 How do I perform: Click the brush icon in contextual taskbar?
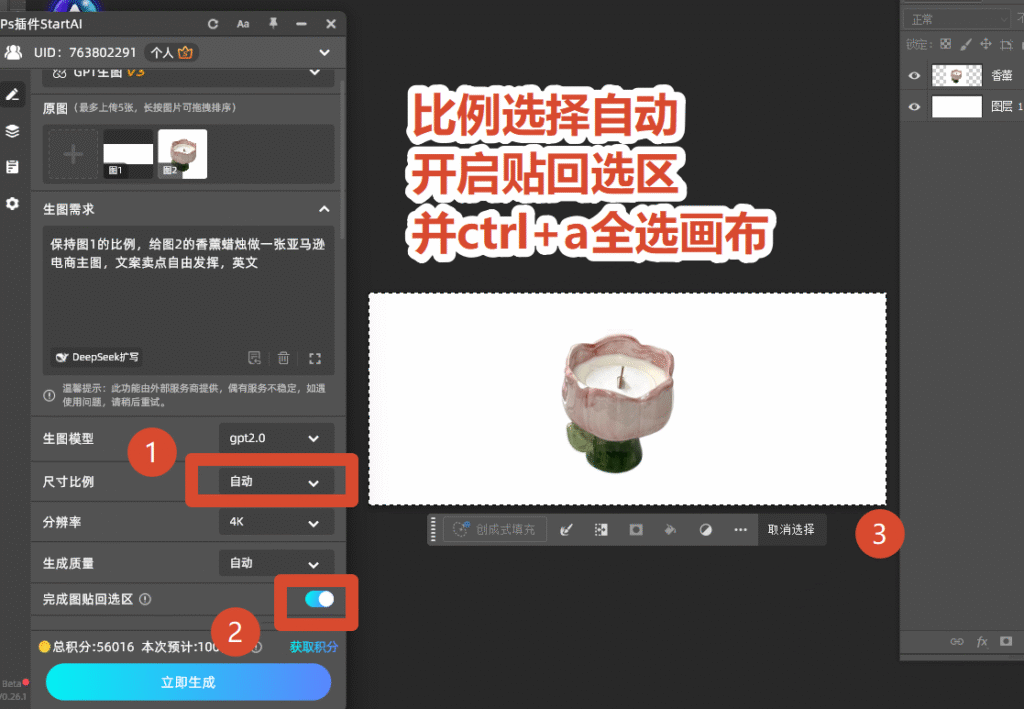pyautogui.click(x=567, y=529)
